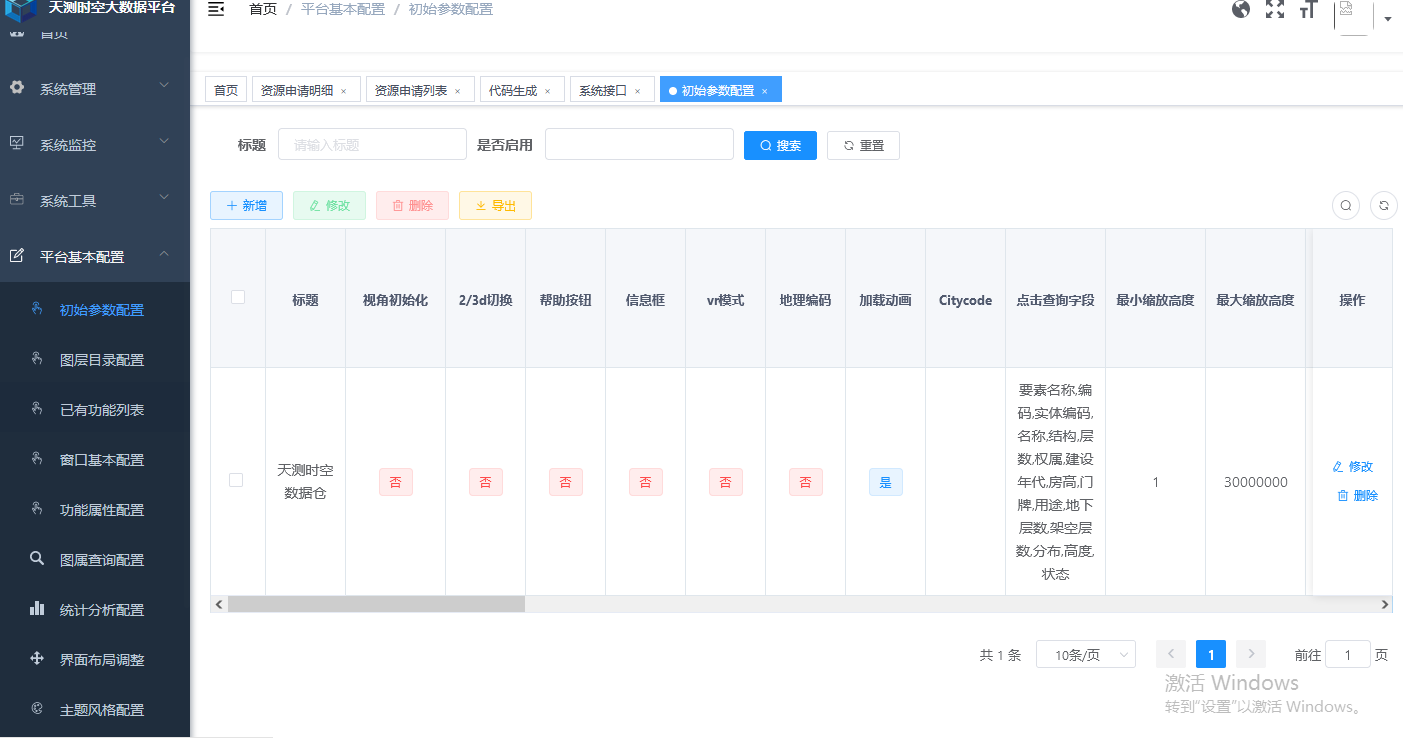Open the language switcher globe icon
This screenshot has height=738, width=1403.
(1241, 9)
